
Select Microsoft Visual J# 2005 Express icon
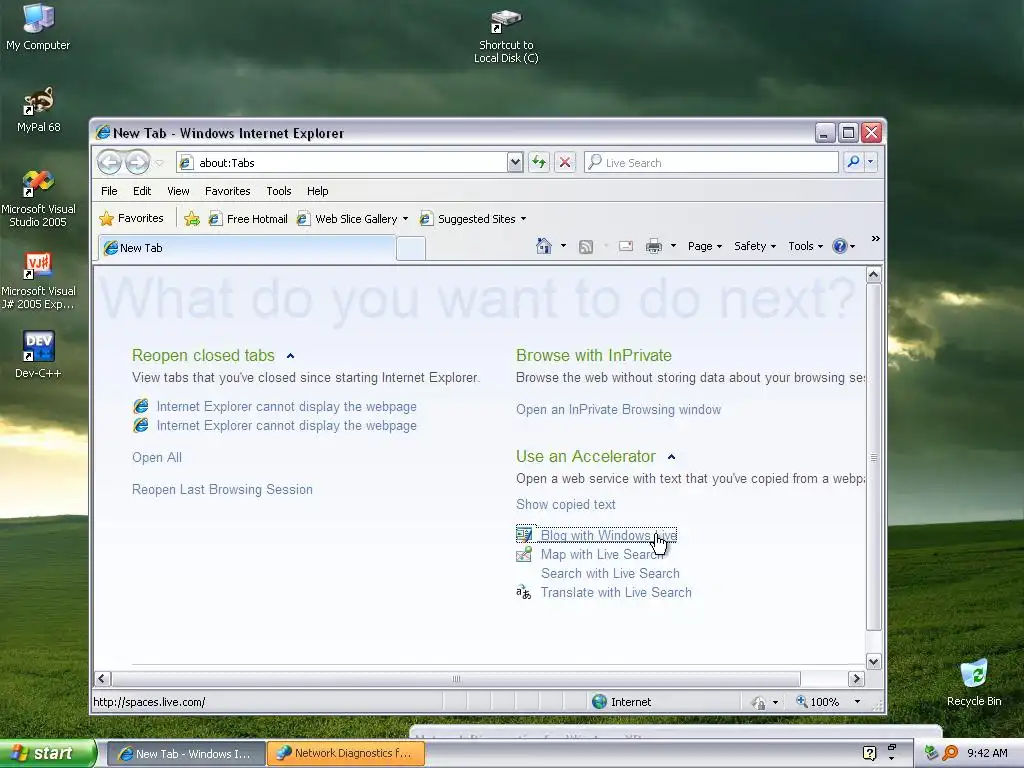click(38, 281)
